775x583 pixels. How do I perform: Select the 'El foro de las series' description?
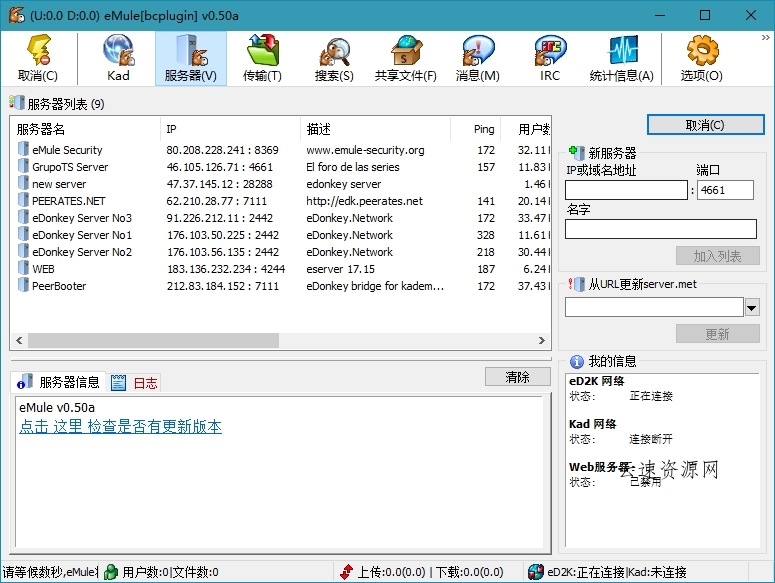tap(352, 167)
